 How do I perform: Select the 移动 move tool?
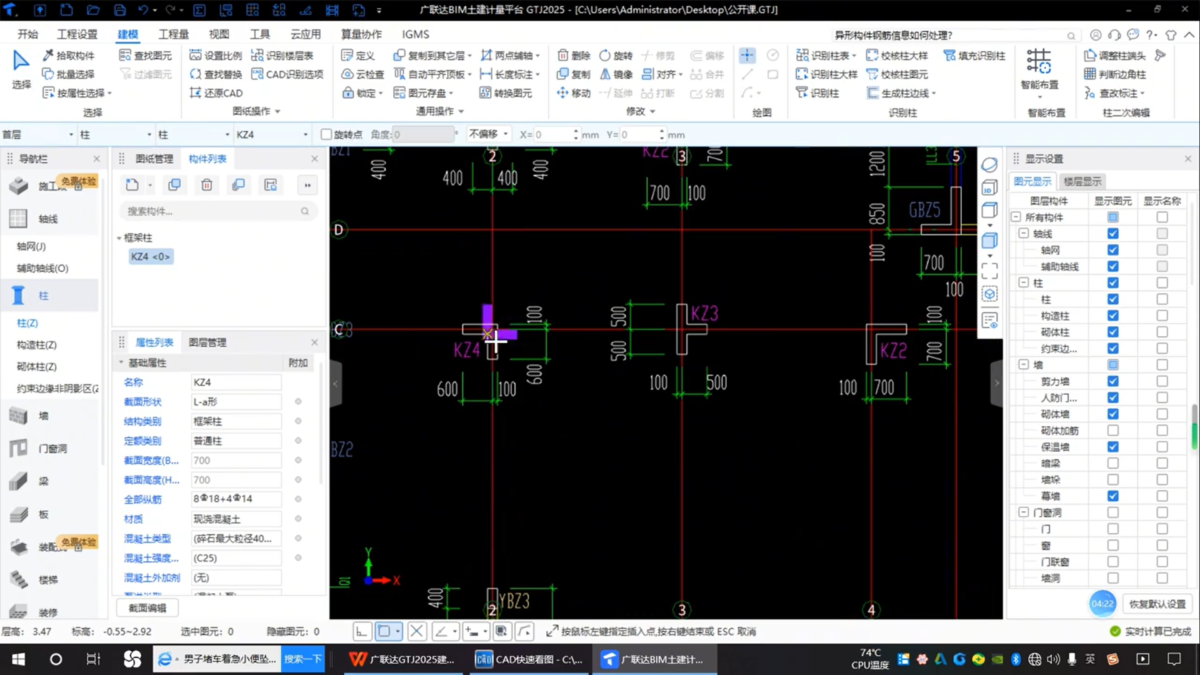click(x=573, y=93)
